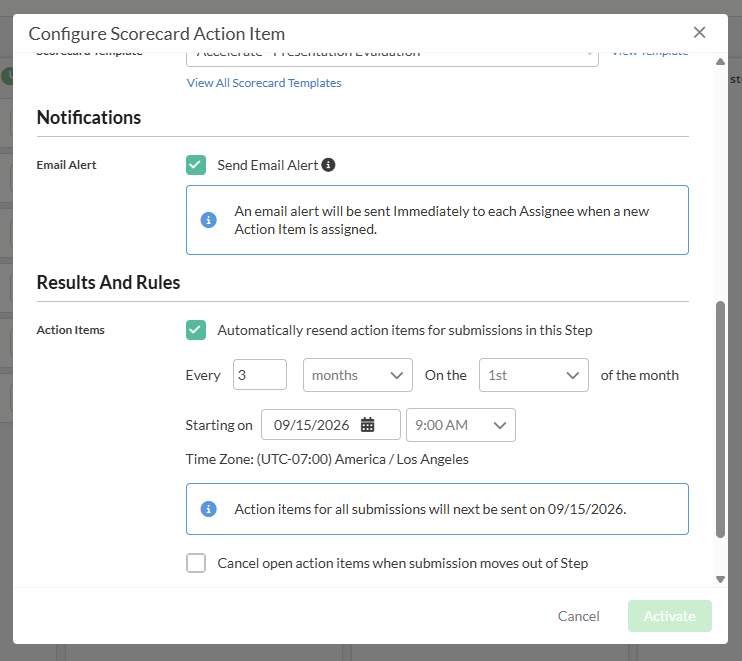
Task: Disable automatically resend action items checkbox
Action: pyautogui.click(x=196, y=330)
